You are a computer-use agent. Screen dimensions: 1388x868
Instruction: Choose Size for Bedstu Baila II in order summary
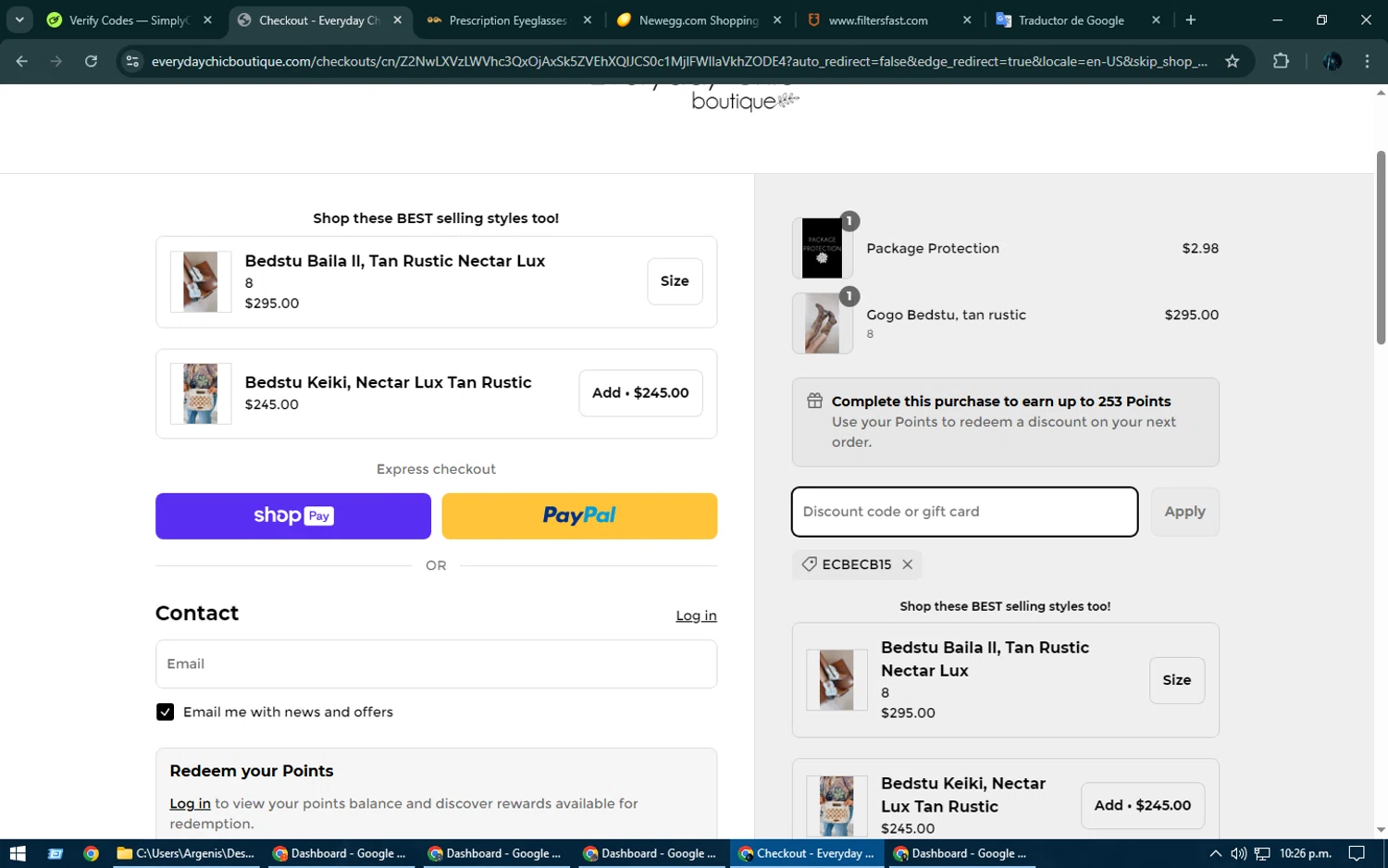pos(1176,680)
